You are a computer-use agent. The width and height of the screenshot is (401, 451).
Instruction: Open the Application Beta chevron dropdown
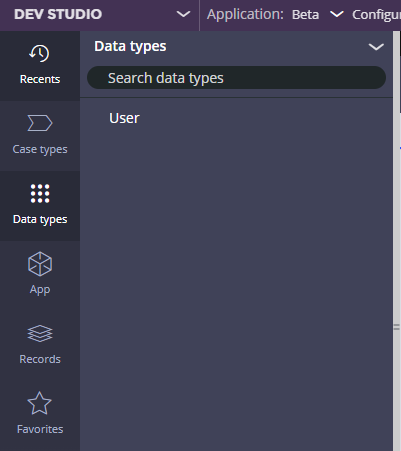pyautogui.click(x=336, y=14)
